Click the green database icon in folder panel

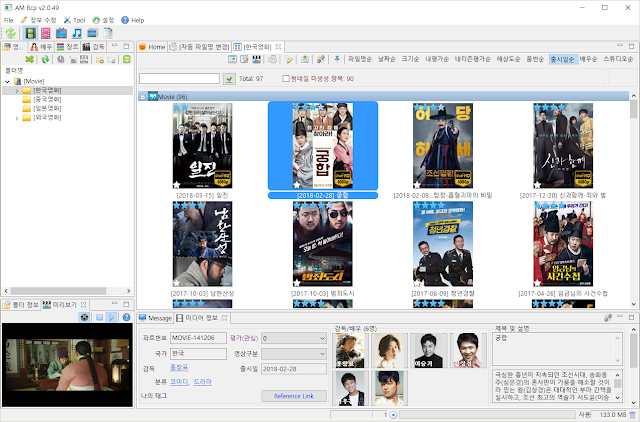127,60
